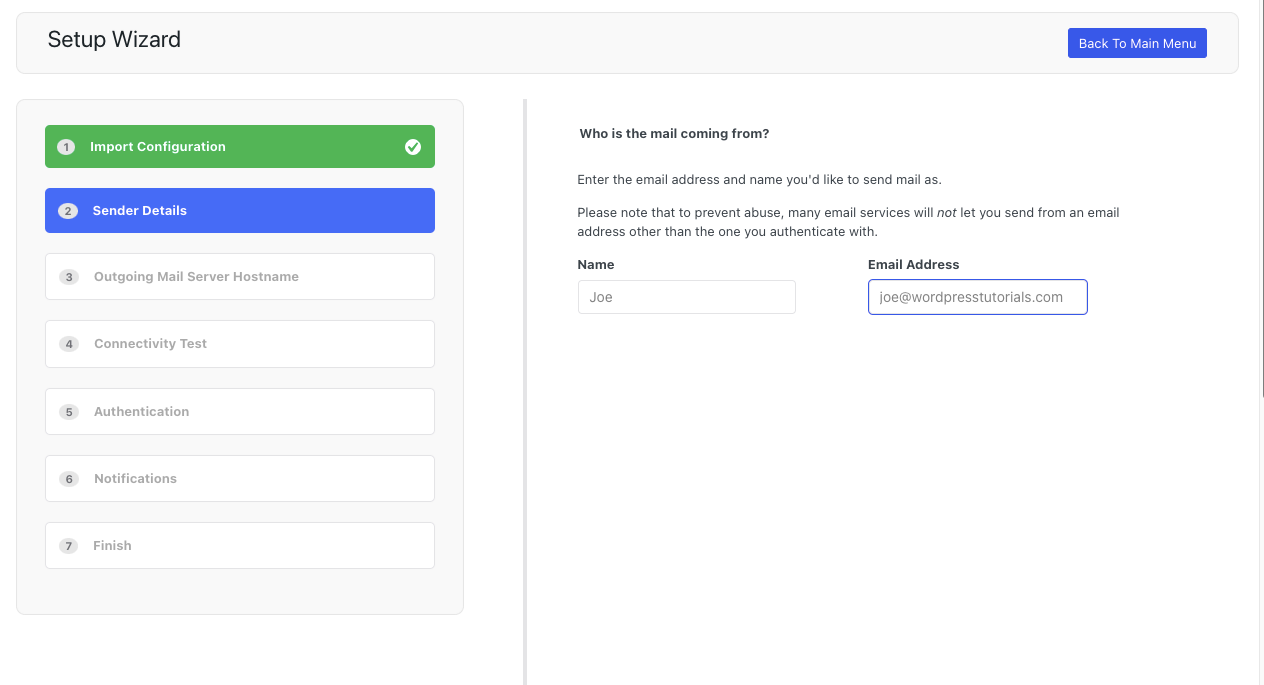Click the Back To Main Menu button
This screenshot has width=1264, height=685.
[1137, 43]
